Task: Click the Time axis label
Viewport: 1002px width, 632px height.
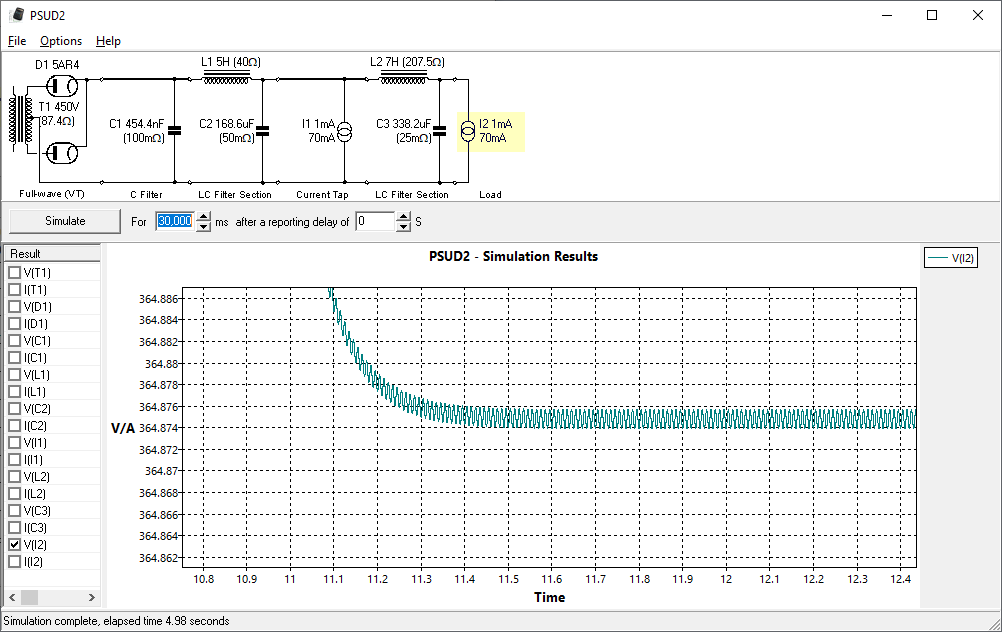Action: pos(550,597)
